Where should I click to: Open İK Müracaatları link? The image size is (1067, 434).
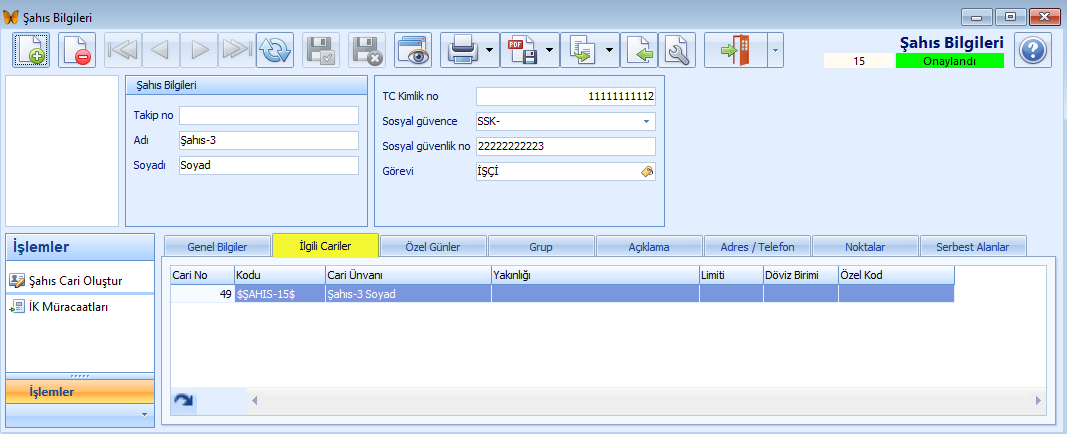click(x=68, y=307)
